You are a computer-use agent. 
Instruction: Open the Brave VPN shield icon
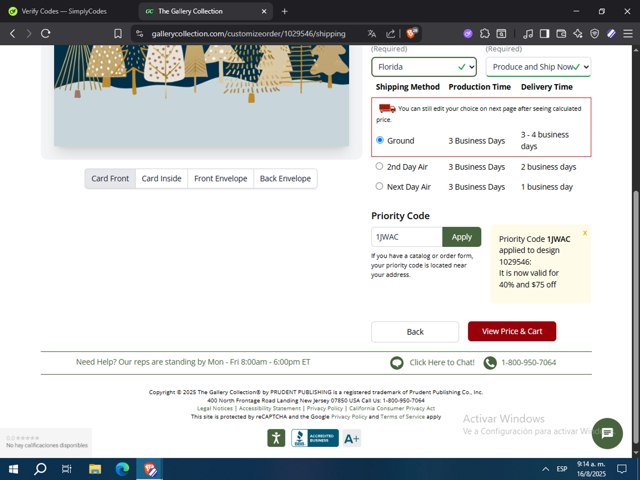pyautogui.click(x=595, y=33)
